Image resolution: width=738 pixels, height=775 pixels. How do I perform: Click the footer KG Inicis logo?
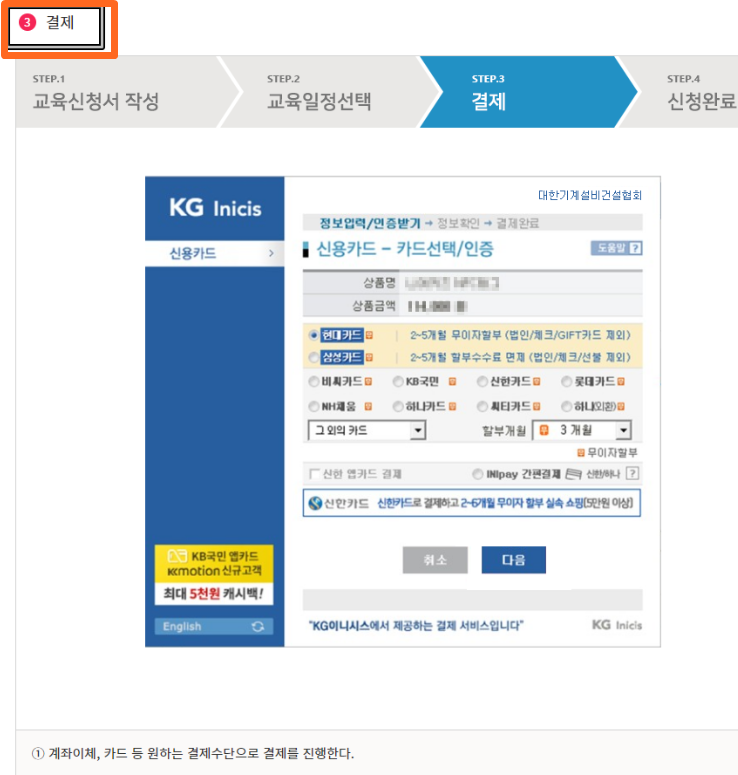click(x=617, y=625)
